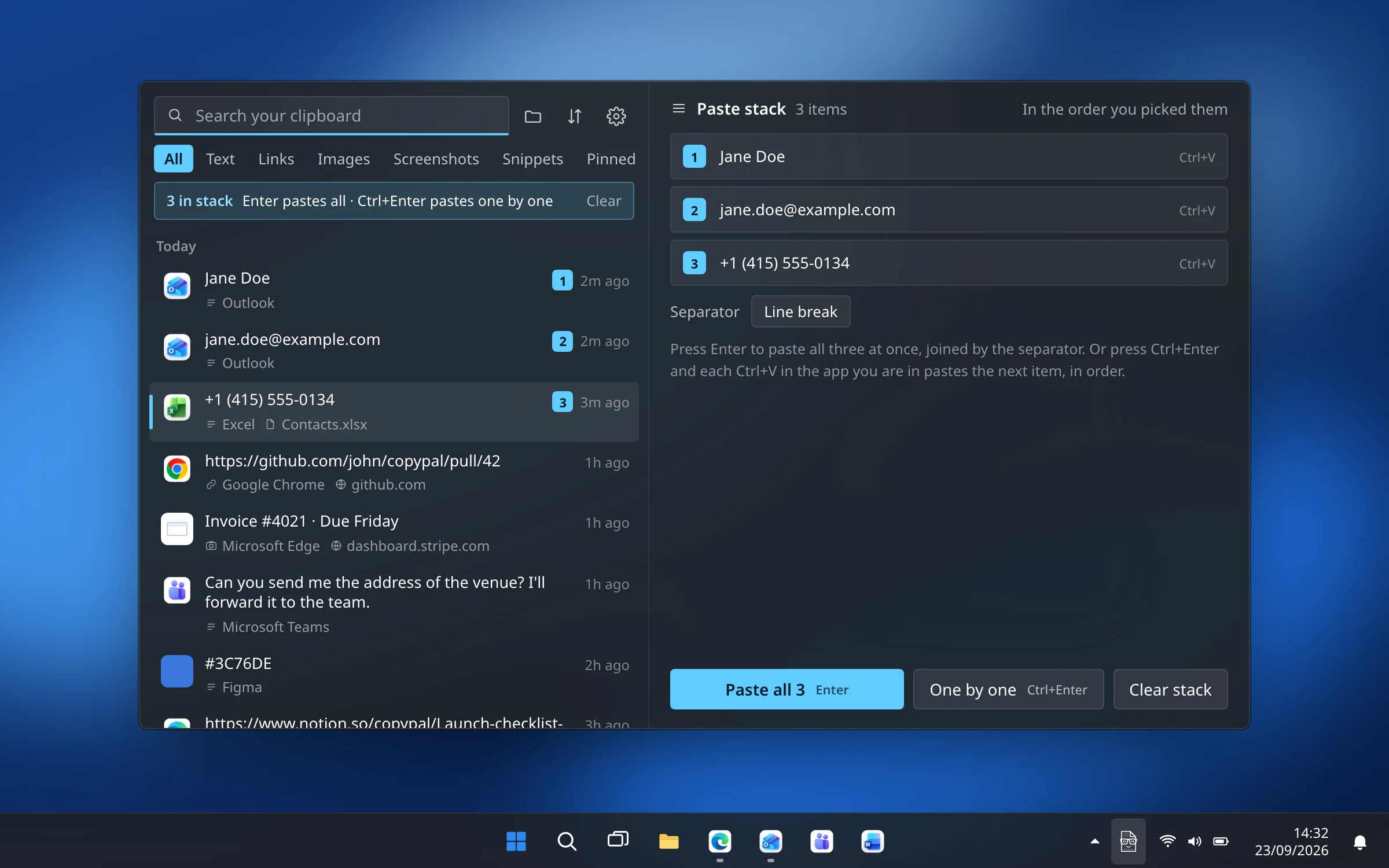Viewport: 1389px width, 868px height.
Task: Switch to the Images filter tab
Action: click(343, 159)
